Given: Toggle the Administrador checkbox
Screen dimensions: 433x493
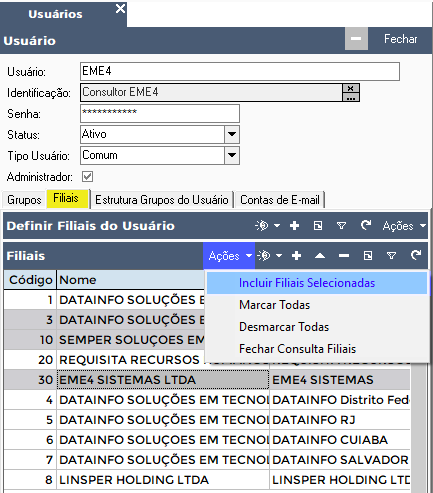Looking at the screenshot, I should pyautogui.click(x=88, y=177).
